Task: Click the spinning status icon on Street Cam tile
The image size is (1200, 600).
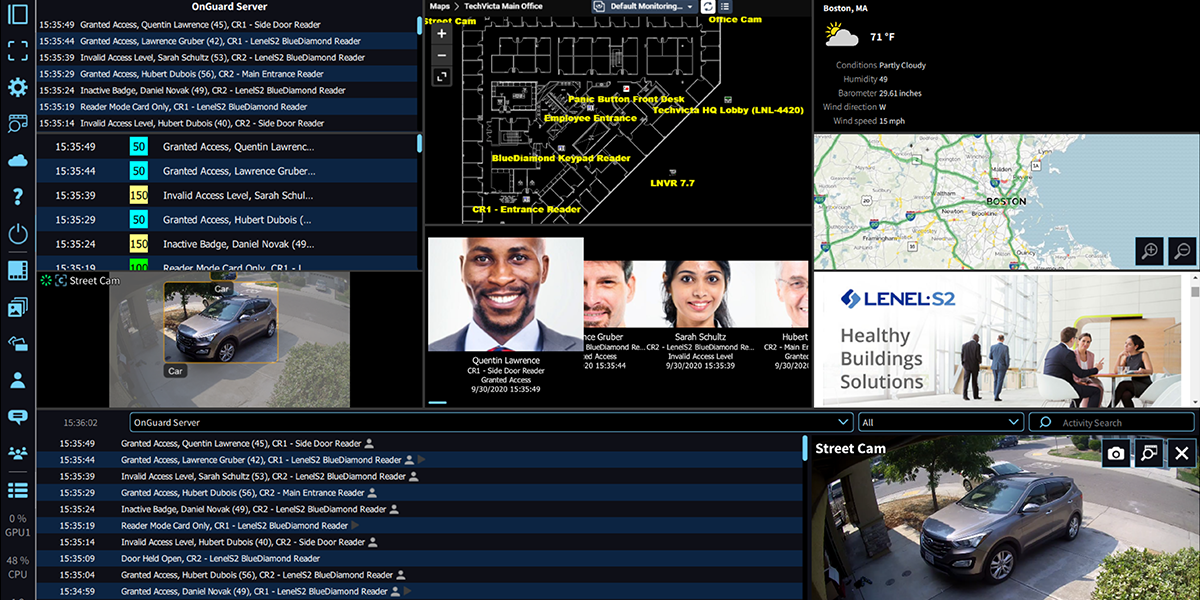Action: 45,281
